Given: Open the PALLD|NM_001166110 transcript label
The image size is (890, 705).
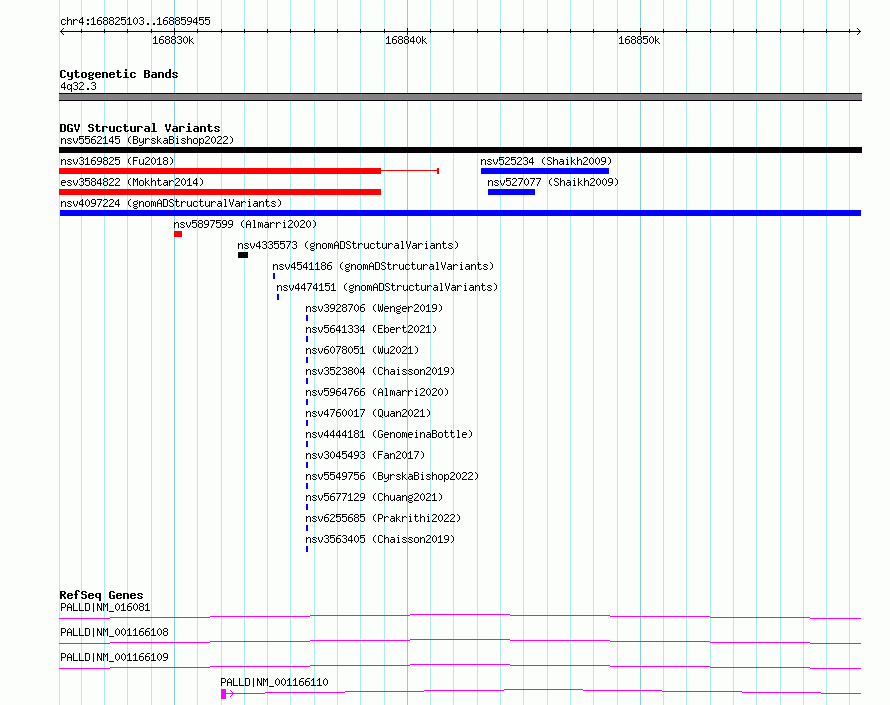Looking at the screenshot, I should (x=274, y=682).
